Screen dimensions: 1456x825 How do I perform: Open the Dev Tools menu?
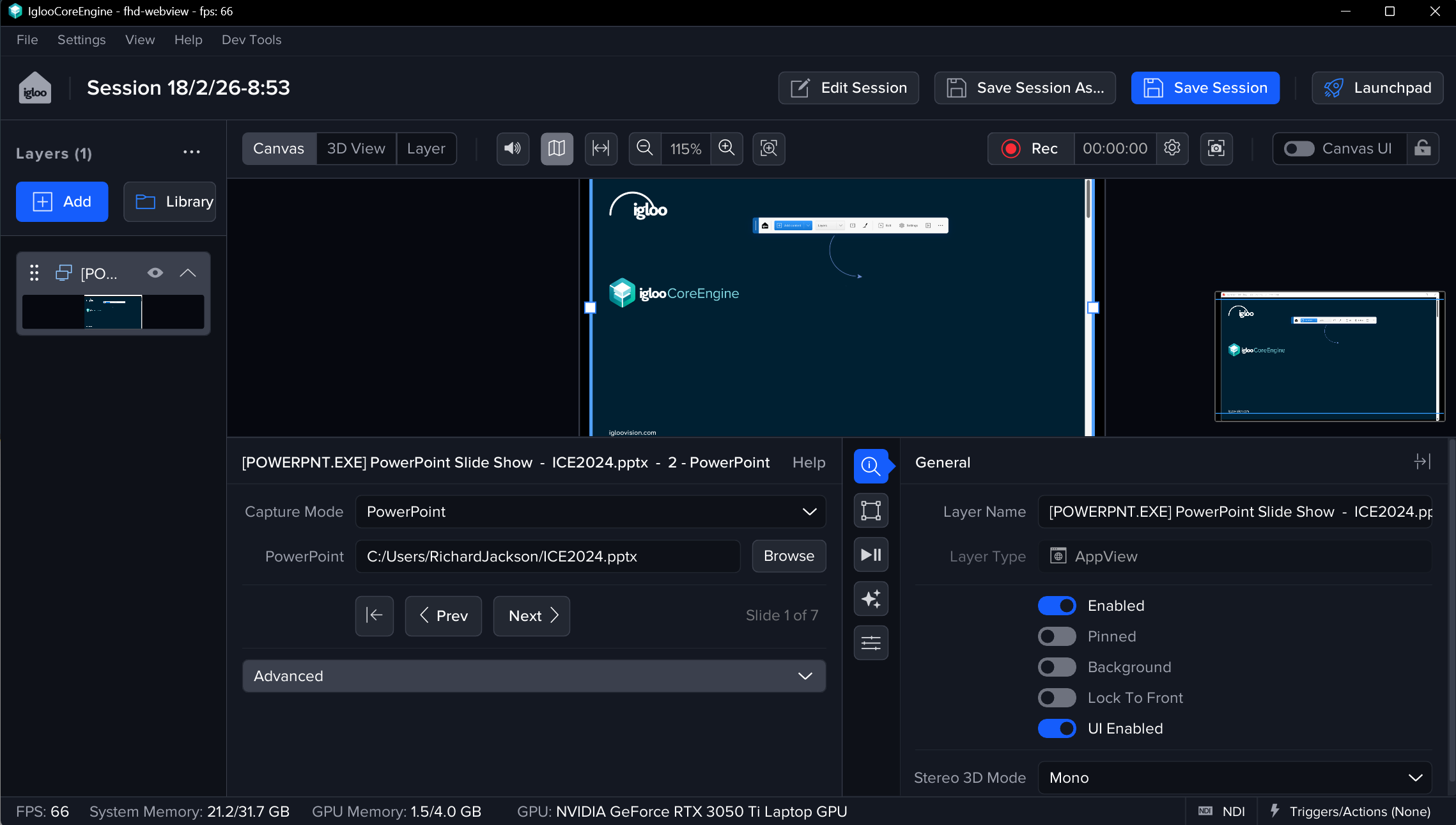pos(251,40)
